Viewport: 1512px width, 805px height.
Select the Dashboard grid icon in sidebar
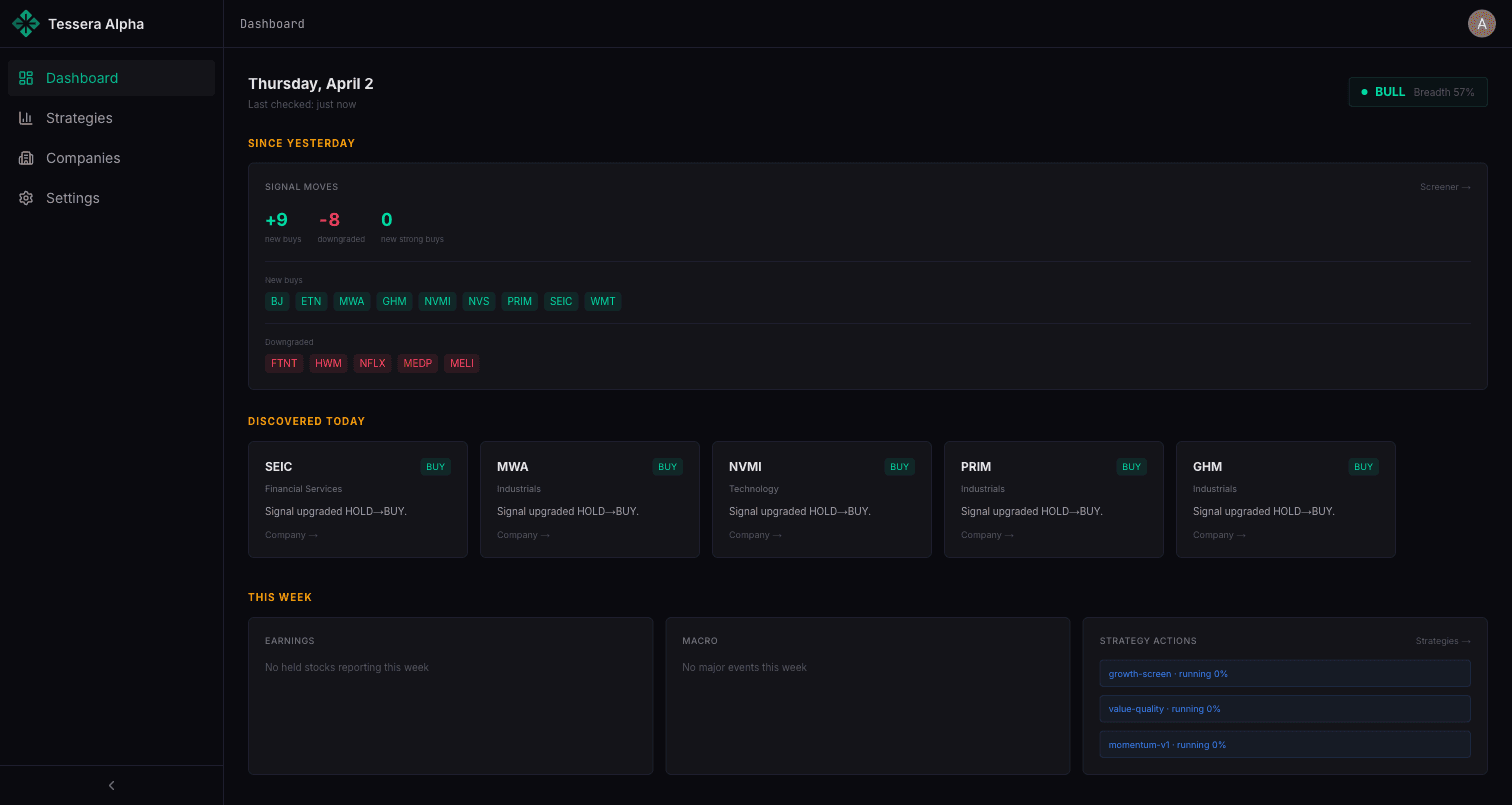26,77
